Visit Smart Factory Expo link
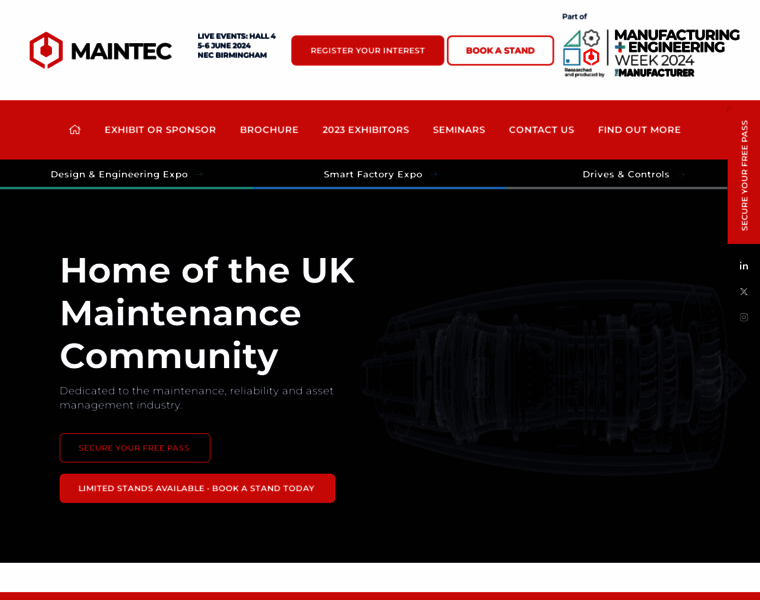760x600 pixels. (373, 174)
